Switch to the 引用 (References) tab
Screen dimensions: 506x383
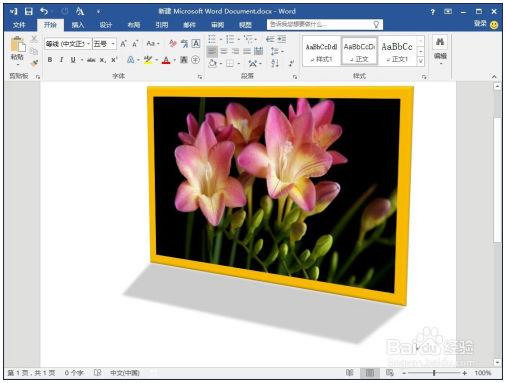click(x=162, y=25)
